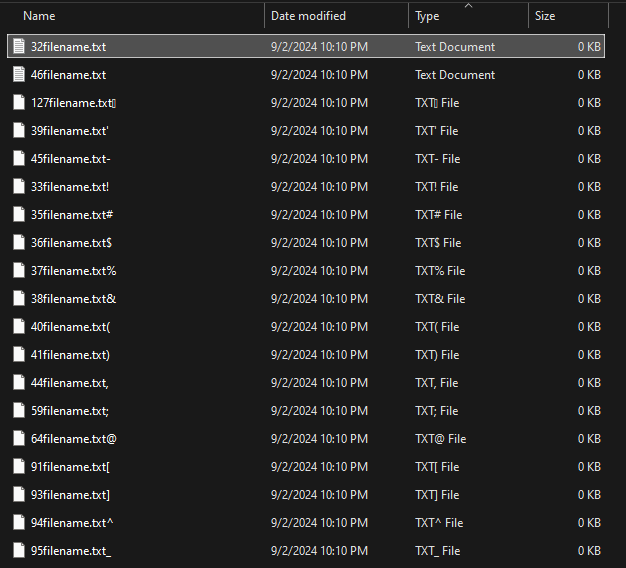This screenshot has width=626, height=568.
Task: Select the file icon for 38filename.txt&
Action: point(19,299)
